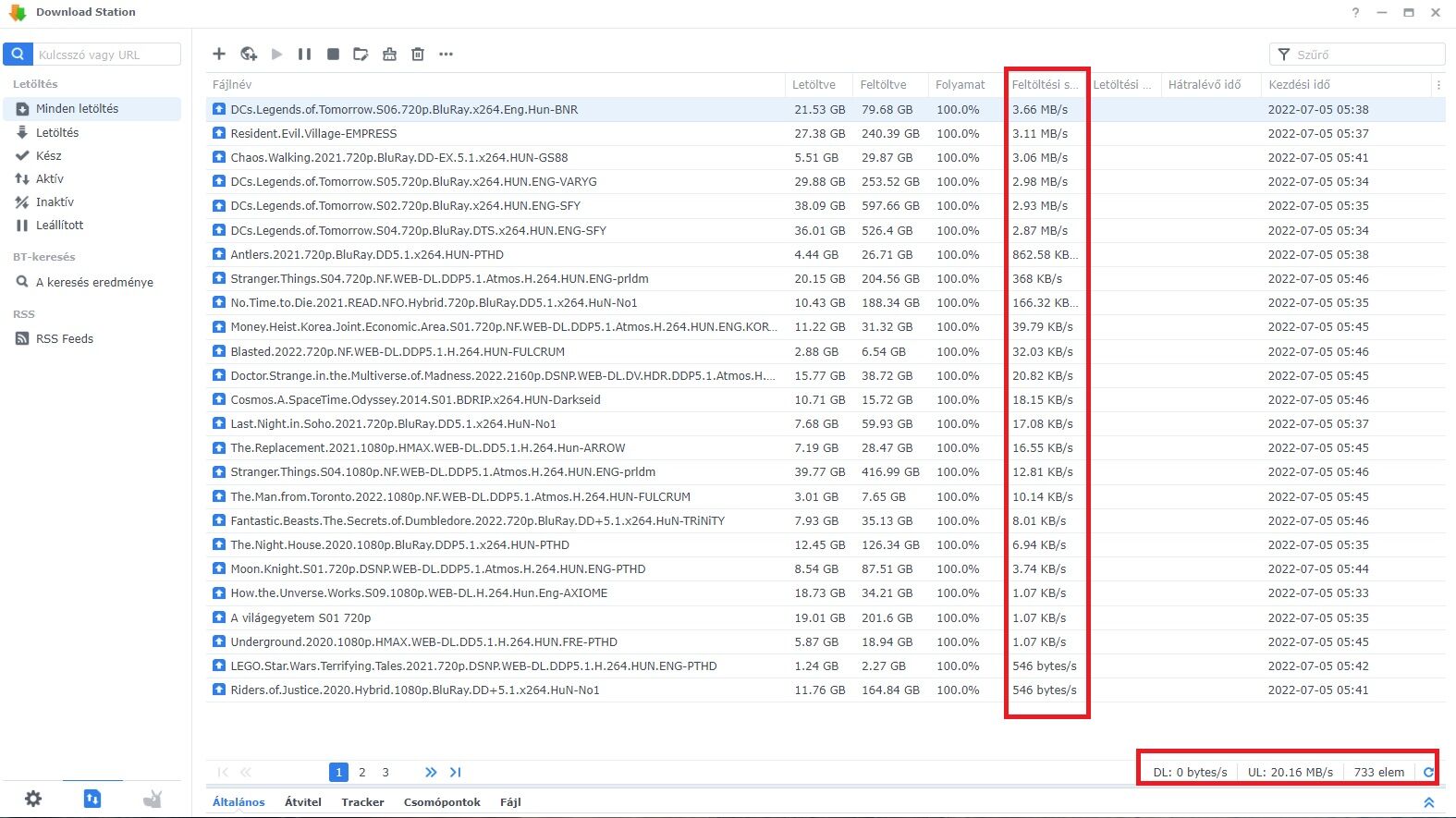Select Letöltés category in sidebar
1456x818 pixels.
point(92,132)
